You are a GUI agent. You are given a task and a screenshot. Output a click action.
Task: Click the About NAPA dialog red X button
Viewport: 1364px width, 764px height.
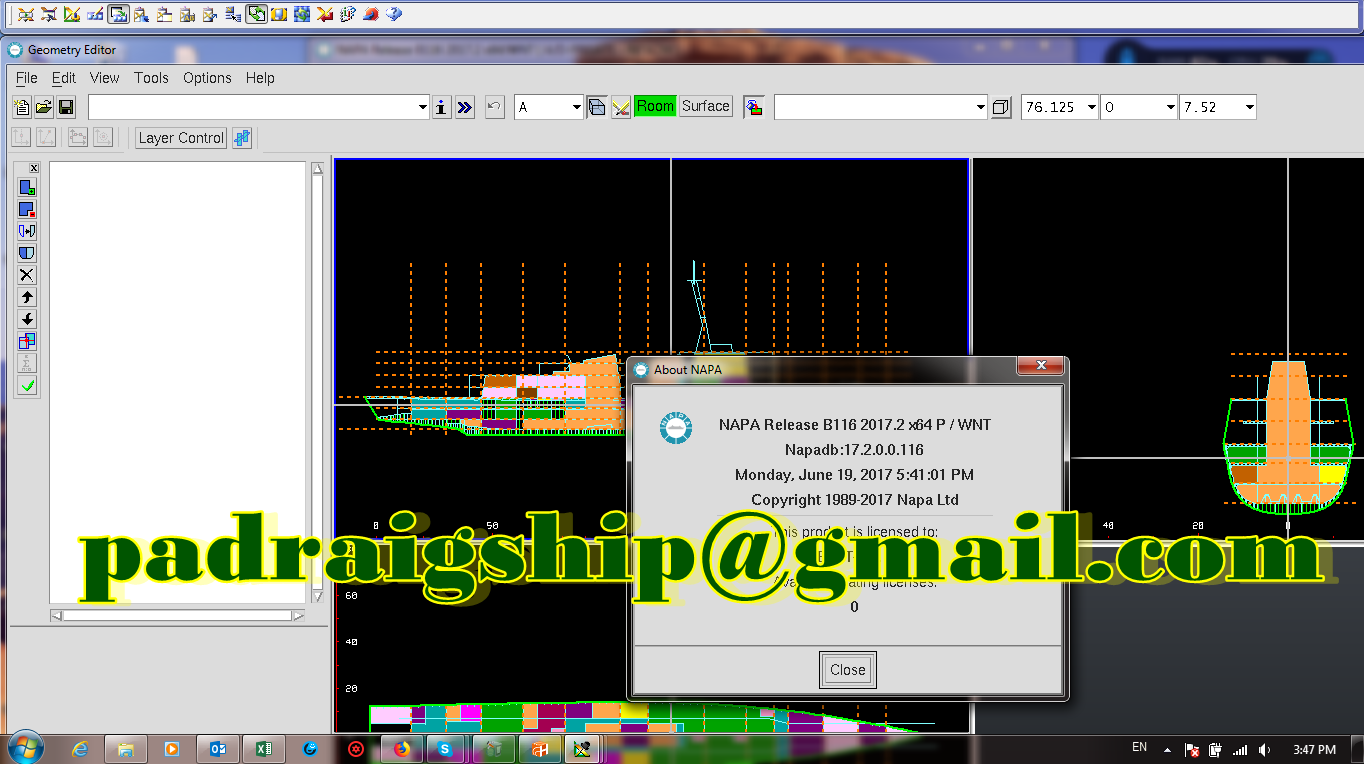pyautogui.click(x=1040, y=367)
